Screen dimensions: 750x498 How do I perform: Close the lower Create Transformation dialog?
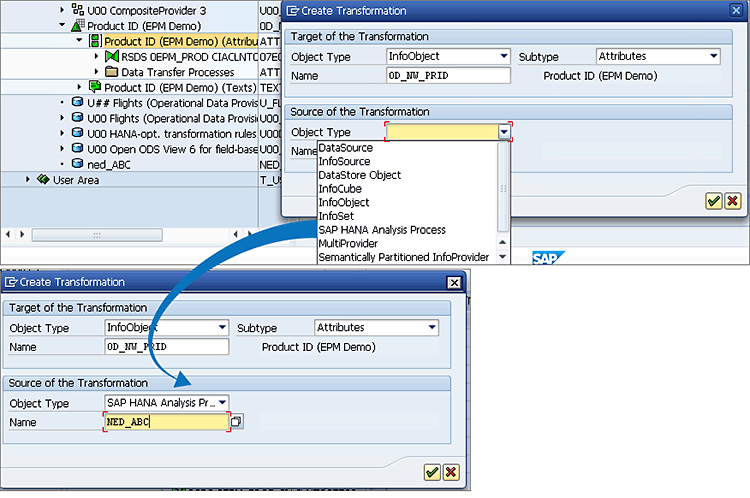pos(454,283)
